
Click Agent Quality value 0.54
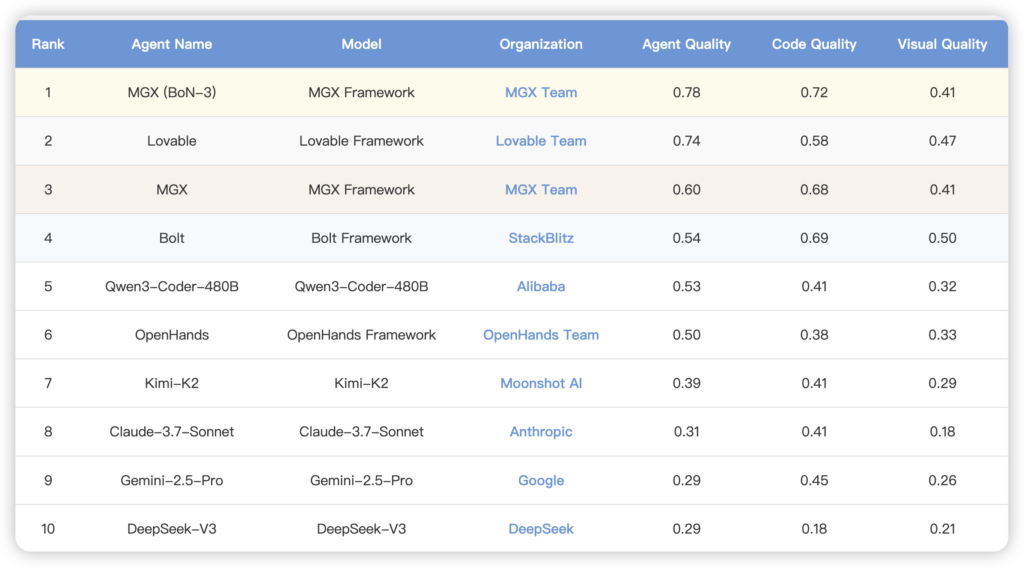[x=686, y=238]
